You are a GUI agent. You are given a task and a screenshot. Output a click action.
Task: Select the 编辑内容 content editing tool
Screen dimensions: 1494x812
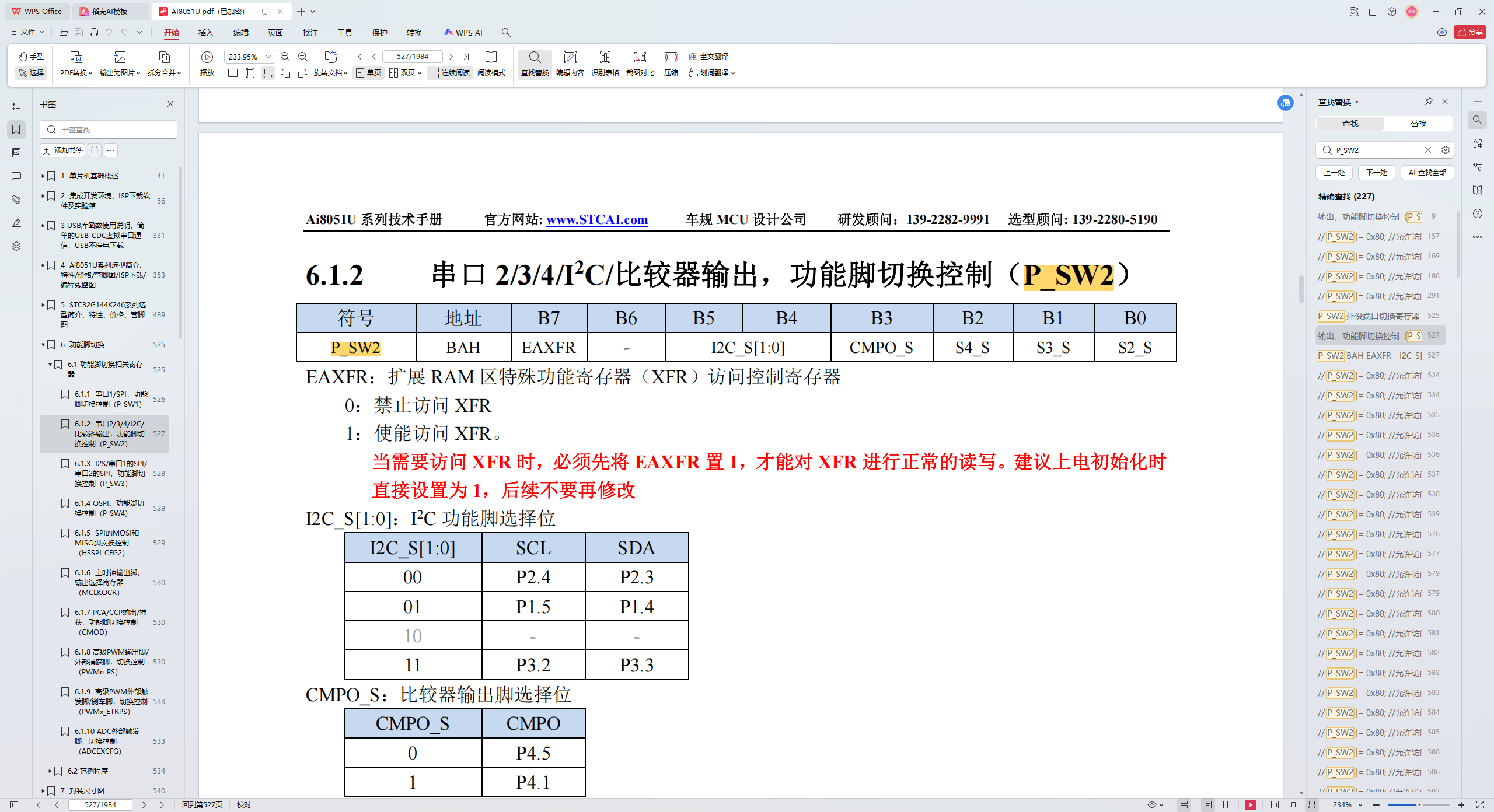point(570,64)
